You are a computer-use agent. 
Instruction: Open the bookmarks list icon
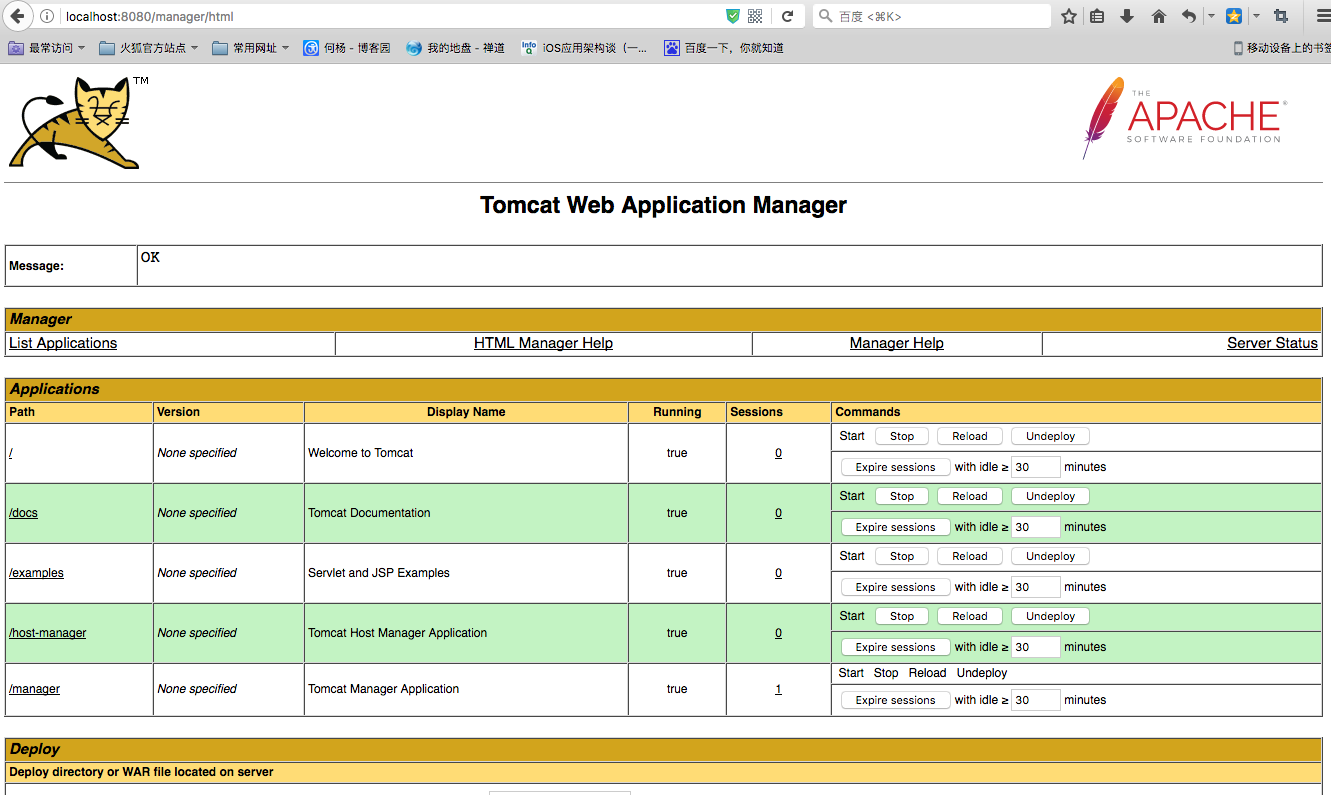click(1098, 16)
